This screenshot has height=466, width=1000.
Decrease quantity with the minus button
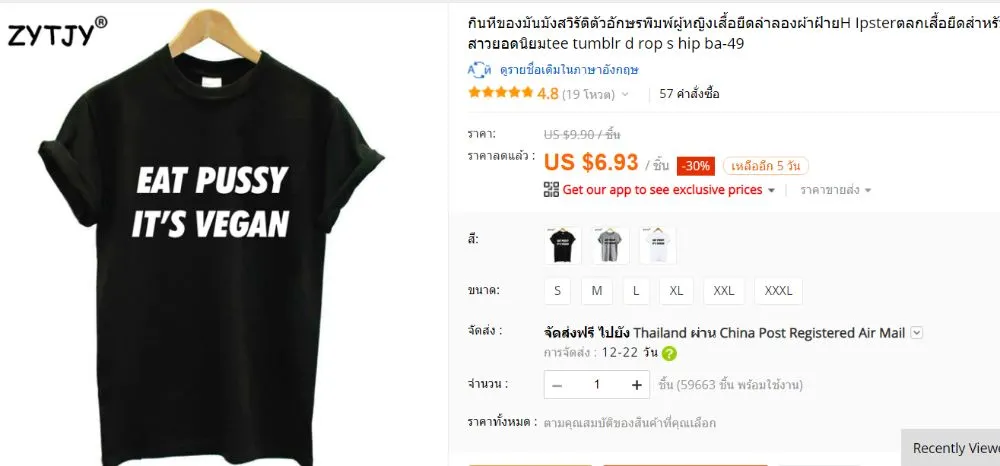coord(557,384)
